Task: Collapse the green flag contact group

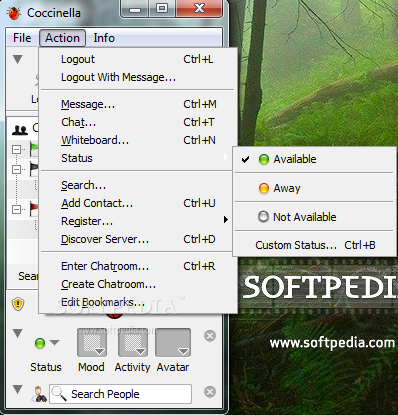Action: click(x=16, y=149)
